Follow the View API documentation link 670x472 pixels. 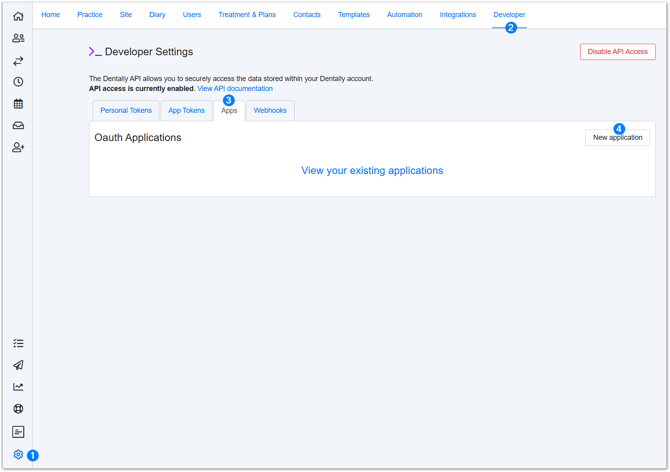(x=235, y=89)
